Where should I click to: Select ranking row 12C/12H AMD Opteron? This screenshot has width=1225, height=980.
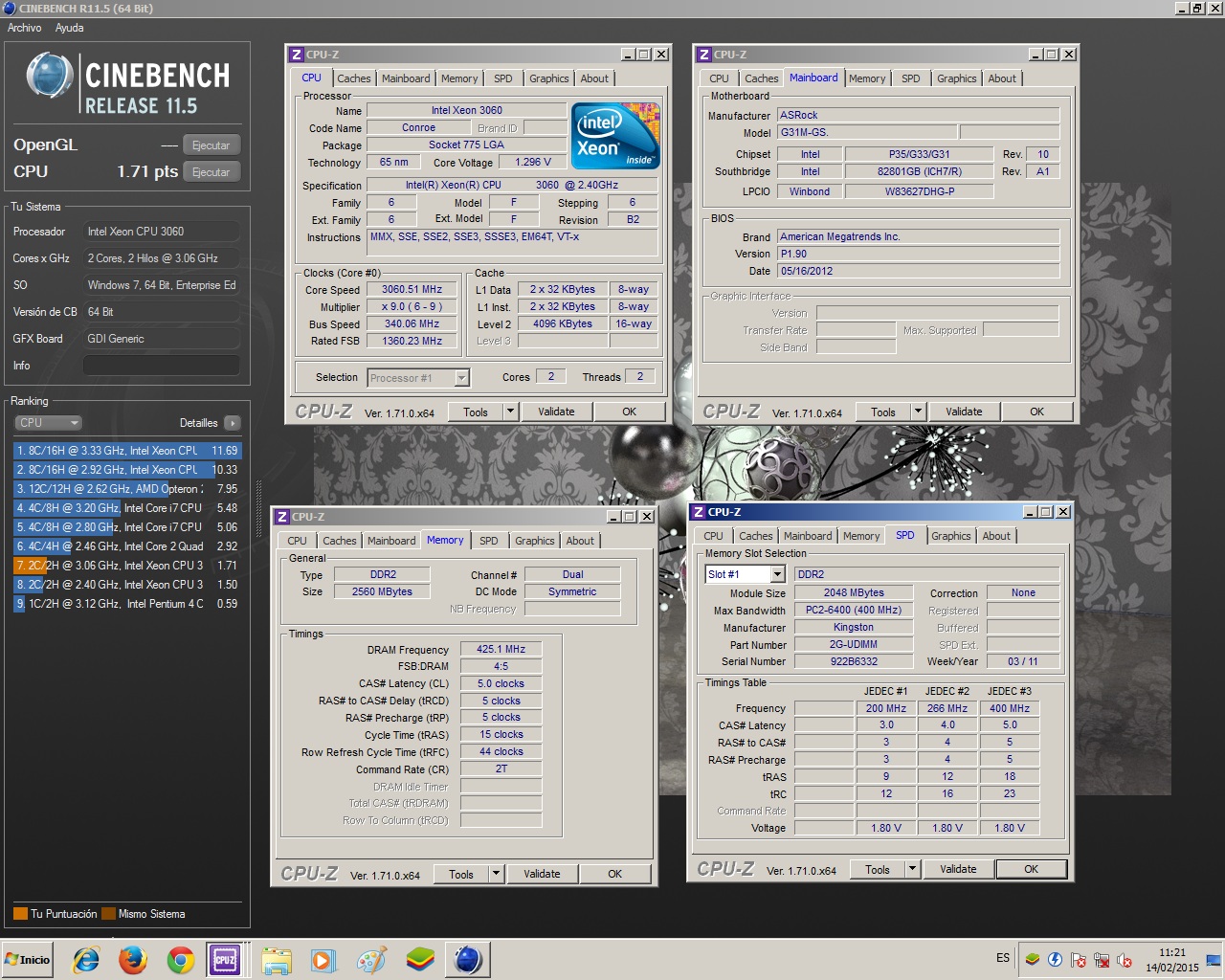click(x=127, y=489)
